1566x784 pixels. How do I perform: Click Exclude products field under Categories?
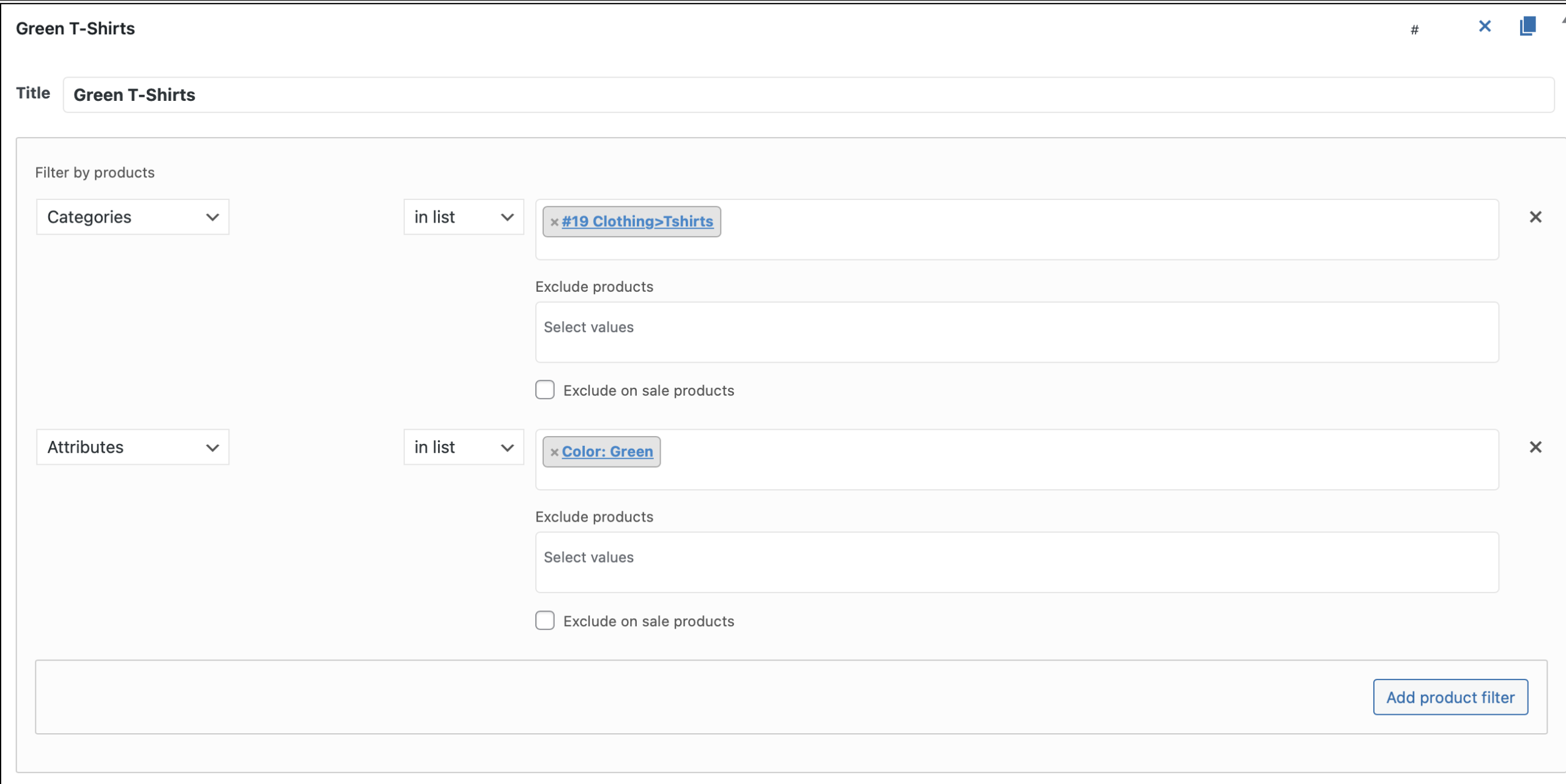point(1017,332)
